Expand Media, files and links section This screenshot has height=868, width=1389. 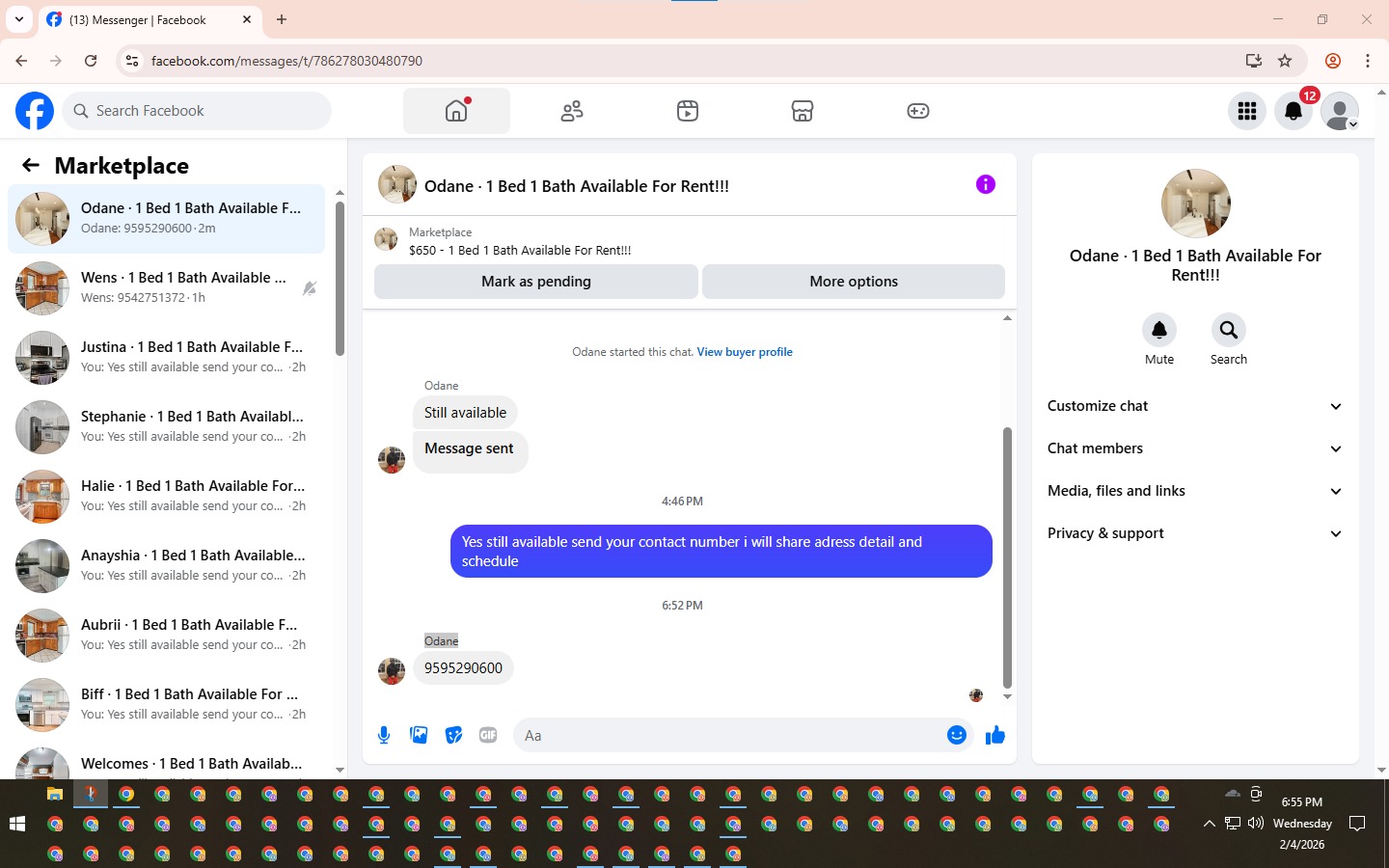(x=1195, y=491)
